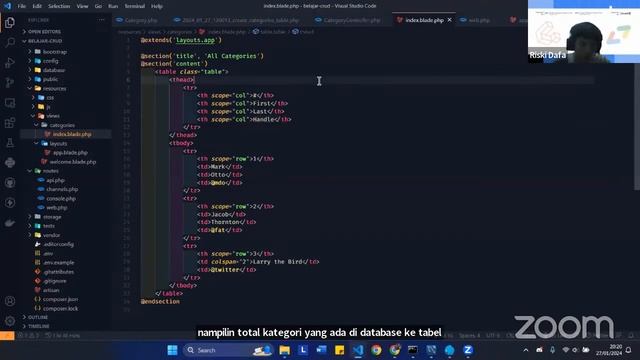This screenshot has height=360, width=640.
Task: Open the Extensions view
Action: click(x=10, y=122)
